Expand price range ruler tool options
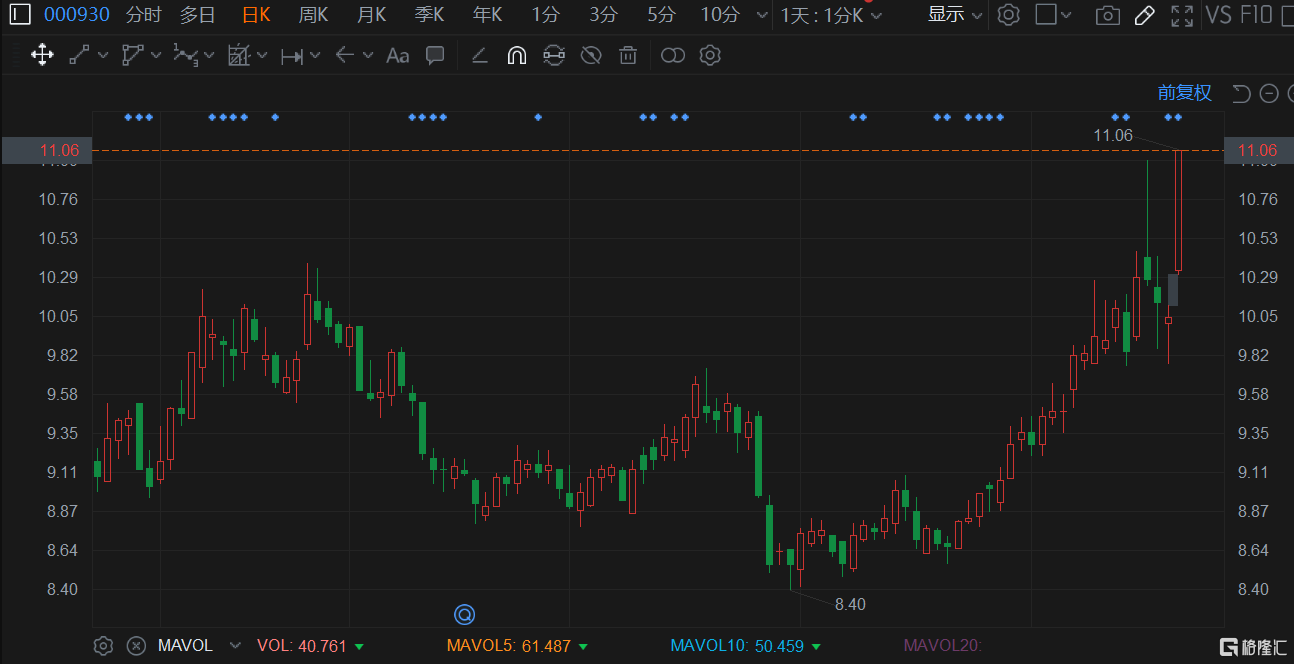 click(314, 56)
